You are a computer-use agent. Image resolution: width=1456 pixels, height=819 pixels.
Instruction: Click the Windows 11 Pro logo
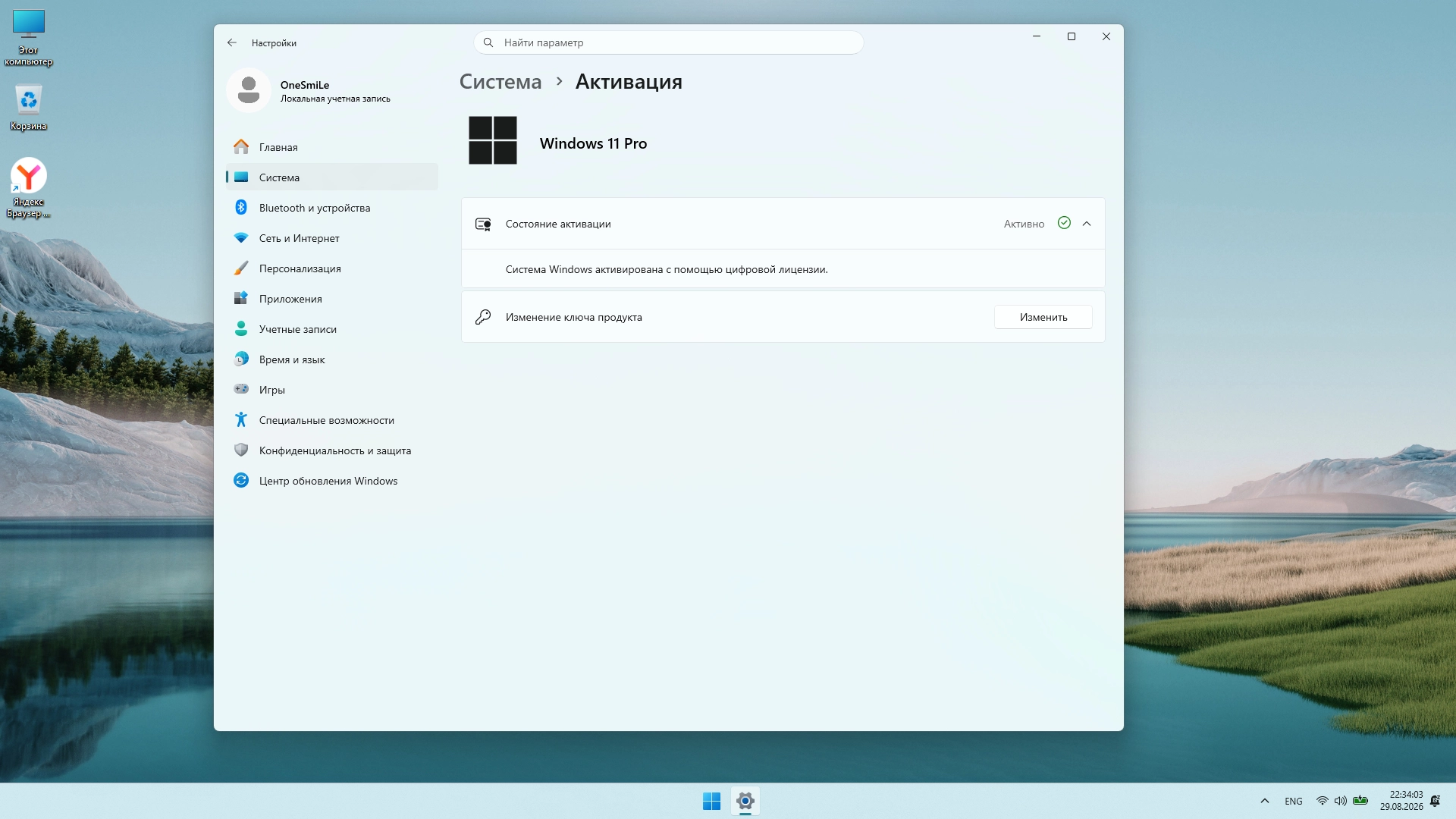[493, 140]
